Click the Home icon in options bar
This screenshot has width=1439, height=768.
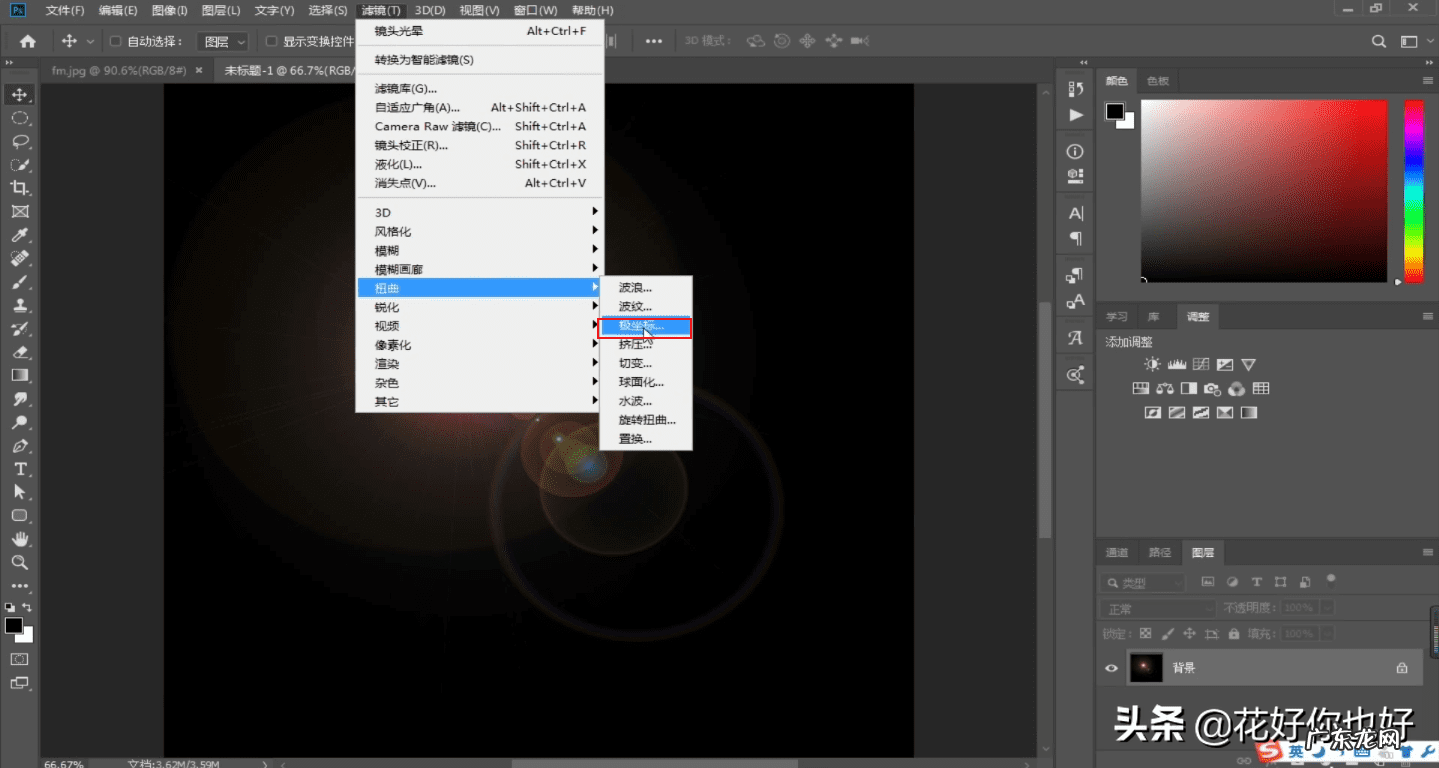[28, 41]
